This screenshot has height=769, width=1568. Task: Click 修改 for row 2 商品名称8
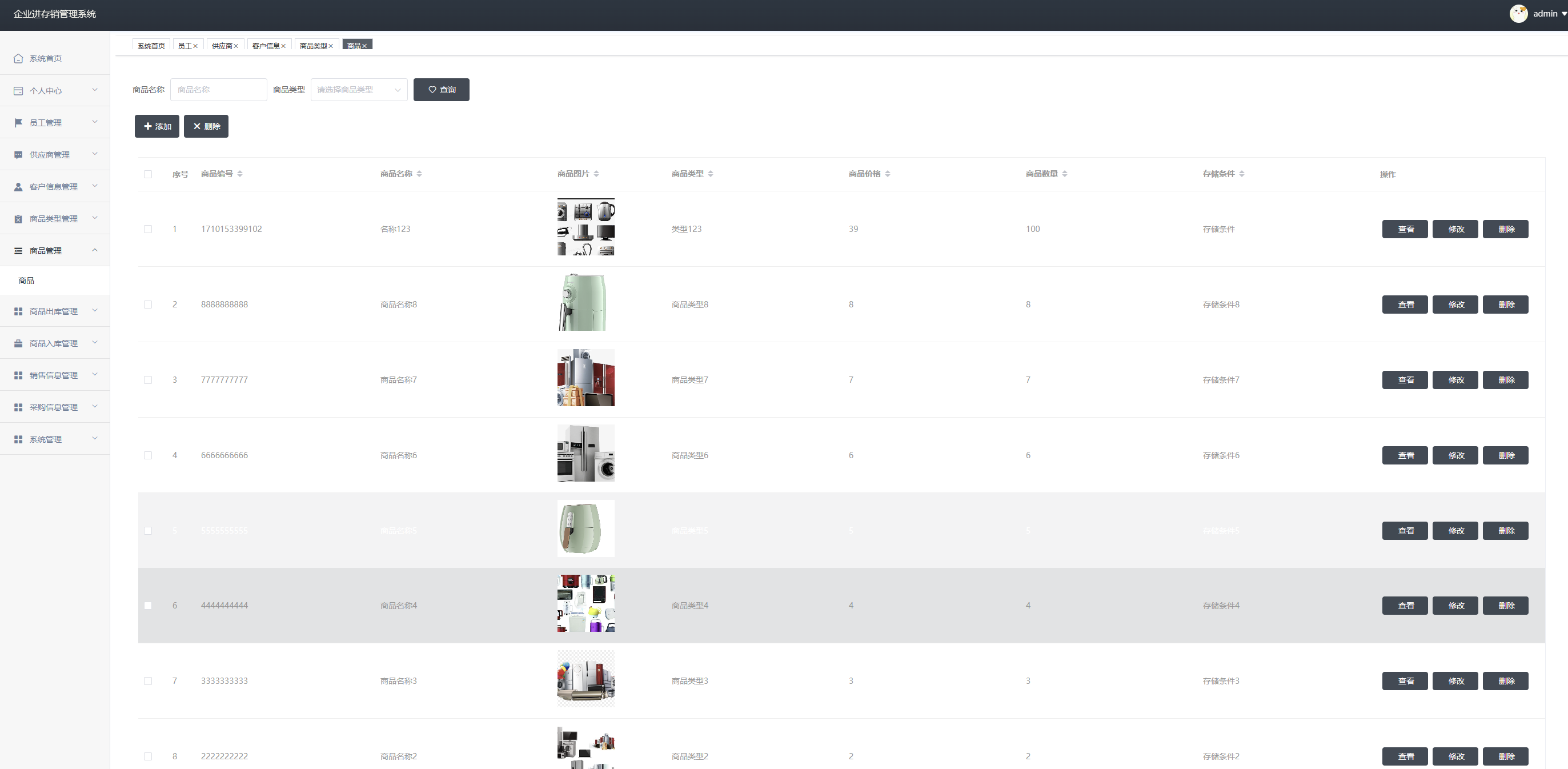(x=1455, y=305)
